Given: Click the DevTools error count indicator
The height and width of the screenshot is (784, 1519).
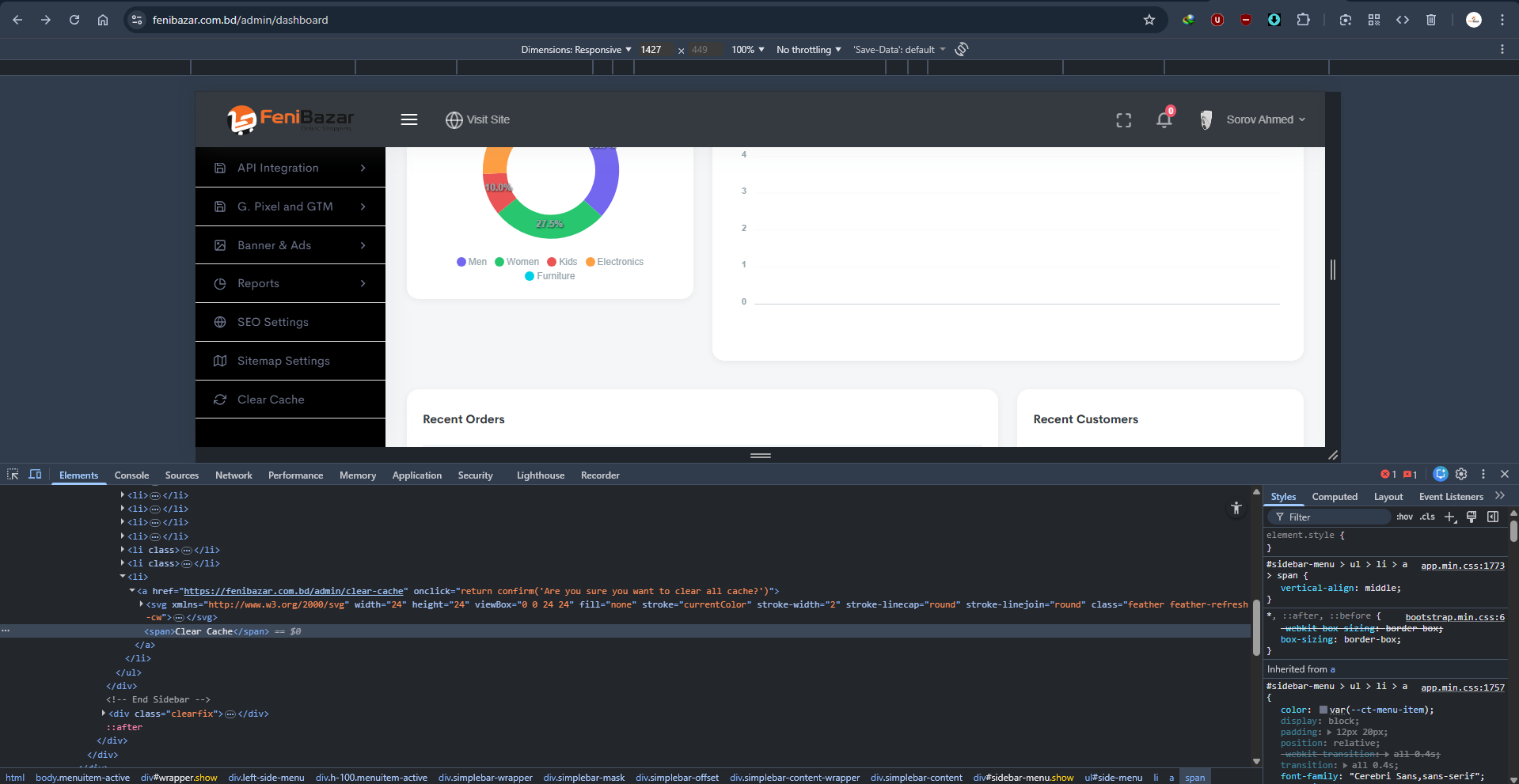Looking at the screenshot, I should point(1388,475).
